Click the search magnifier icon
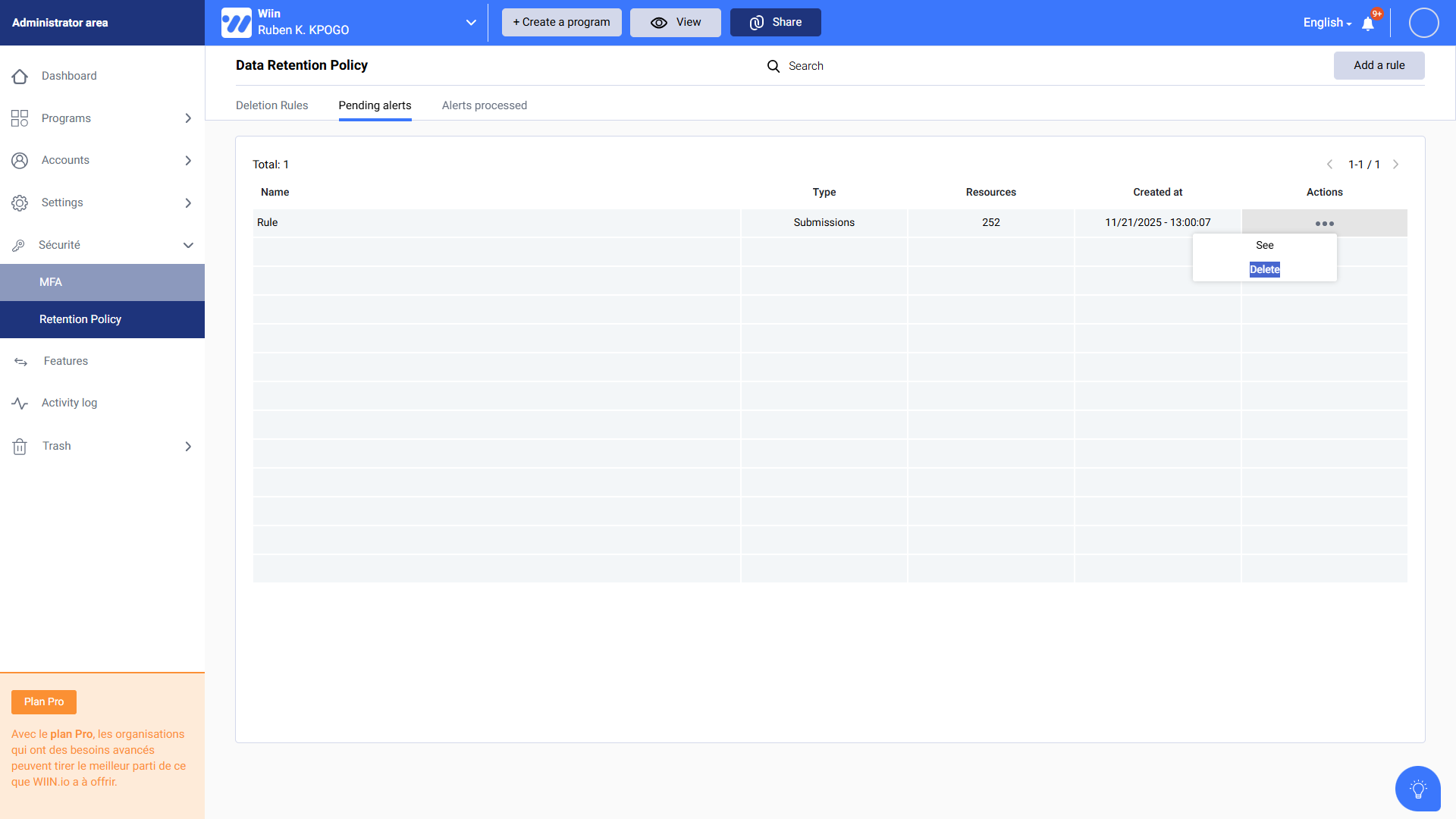 click(773, 67)
